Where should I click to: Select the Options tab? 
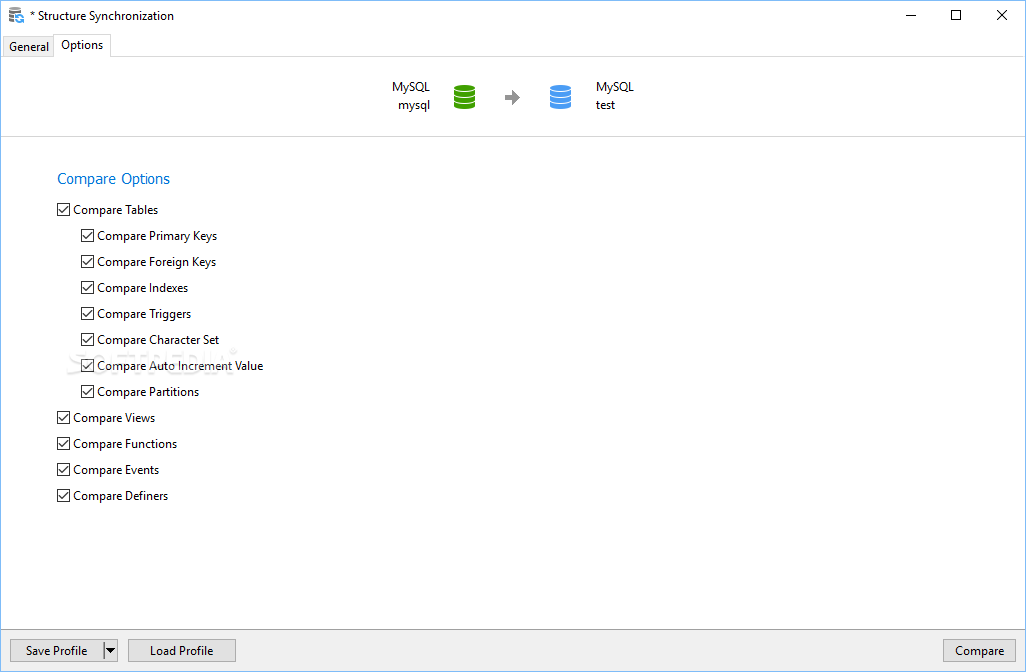[82, 45]
